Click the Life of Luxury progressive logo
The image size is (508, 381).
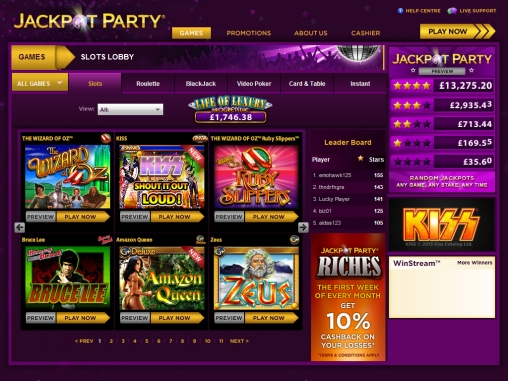[230, 104]
